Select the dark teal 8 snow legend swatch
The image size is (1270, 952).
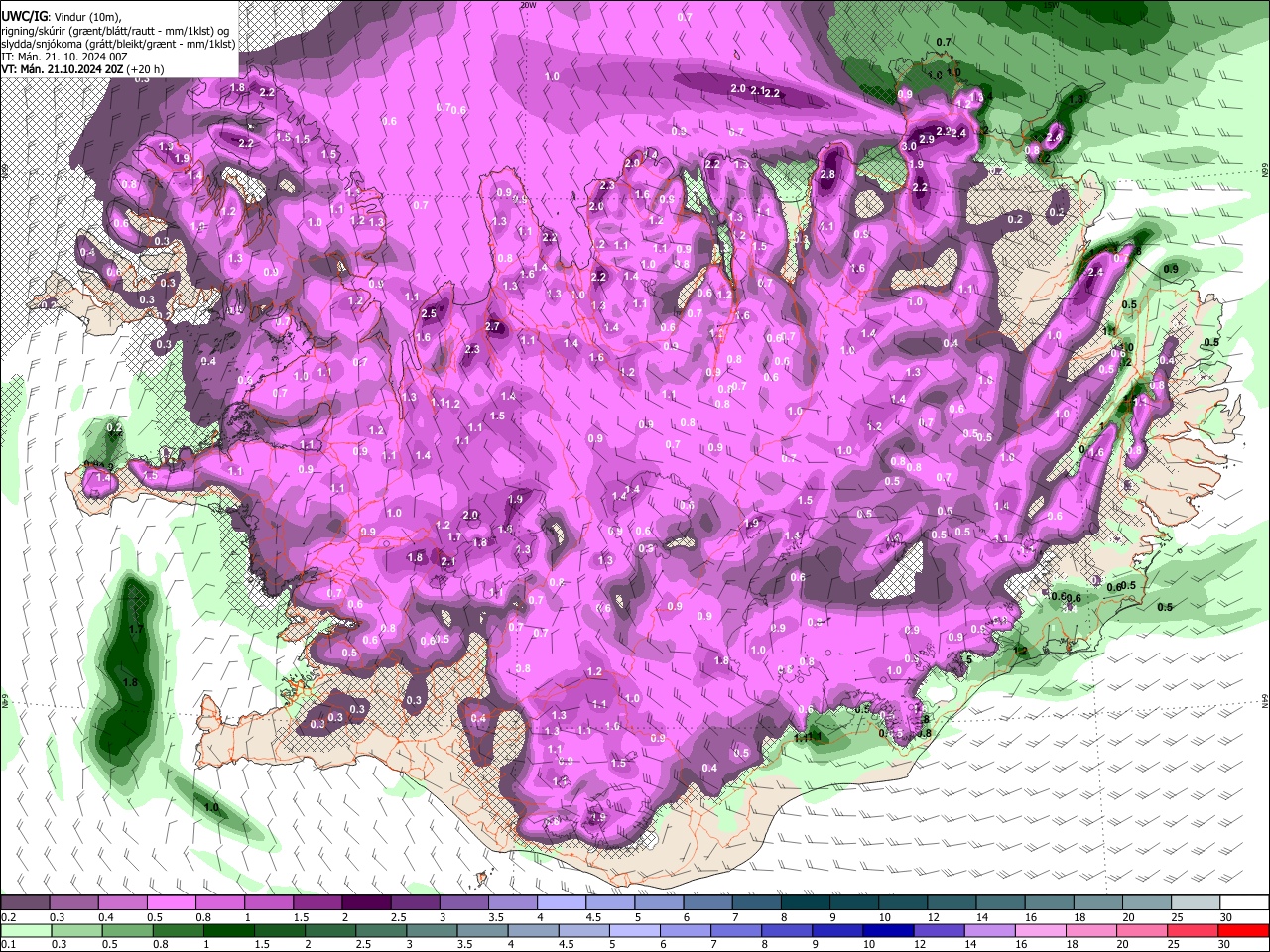(804, 903)
